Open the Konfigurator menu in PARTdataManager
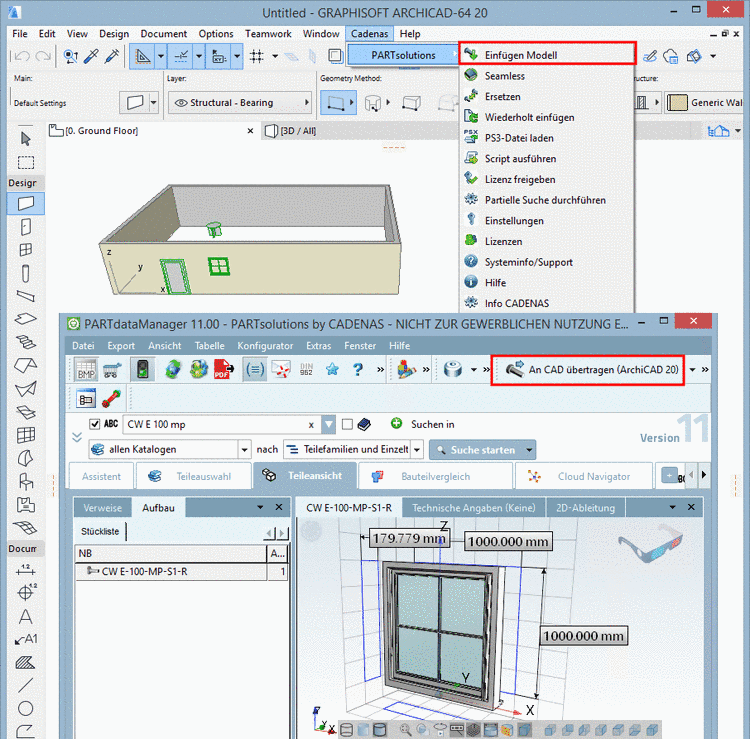Screen dimensions: 750x739 [x=265, y=345]
